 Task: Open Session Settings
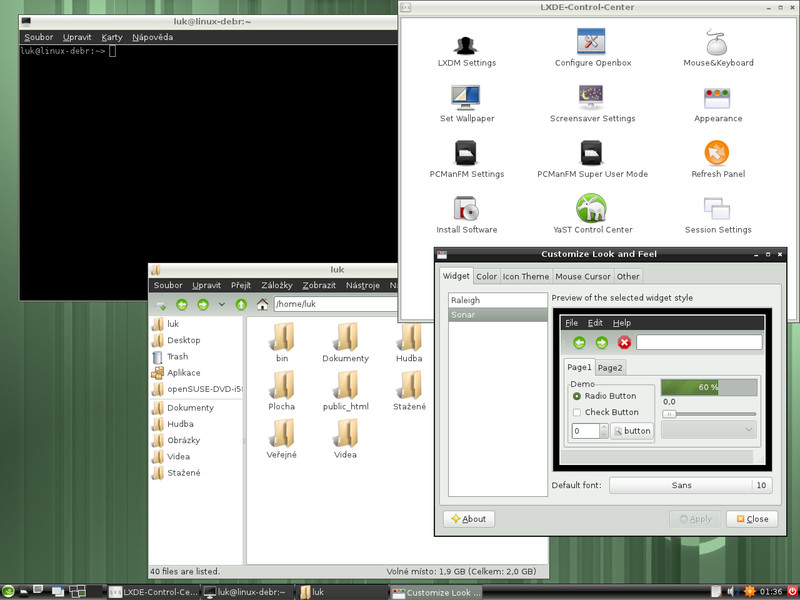coord(718,215)
